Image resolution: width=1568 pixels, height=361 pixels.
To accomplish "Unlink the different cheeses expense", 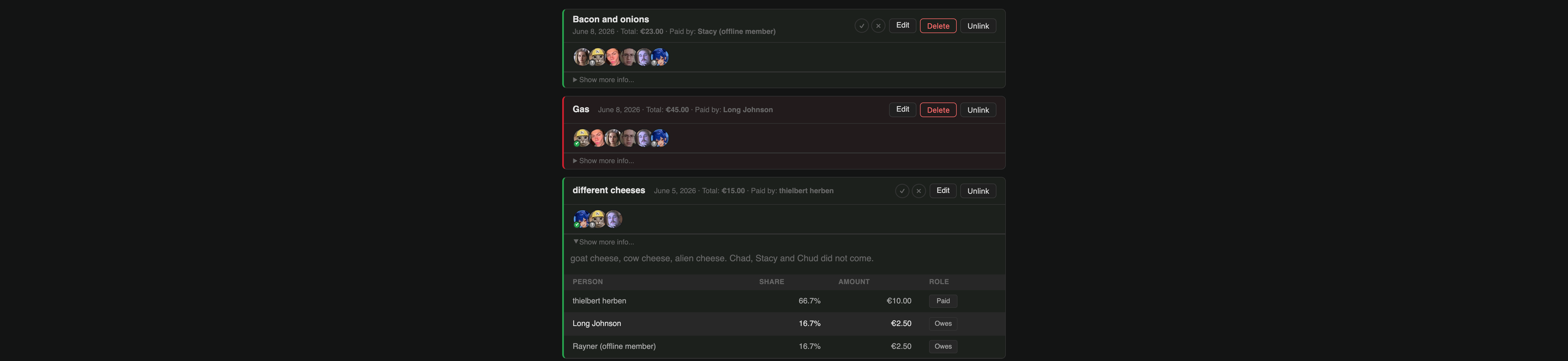I will click(978, 191).
